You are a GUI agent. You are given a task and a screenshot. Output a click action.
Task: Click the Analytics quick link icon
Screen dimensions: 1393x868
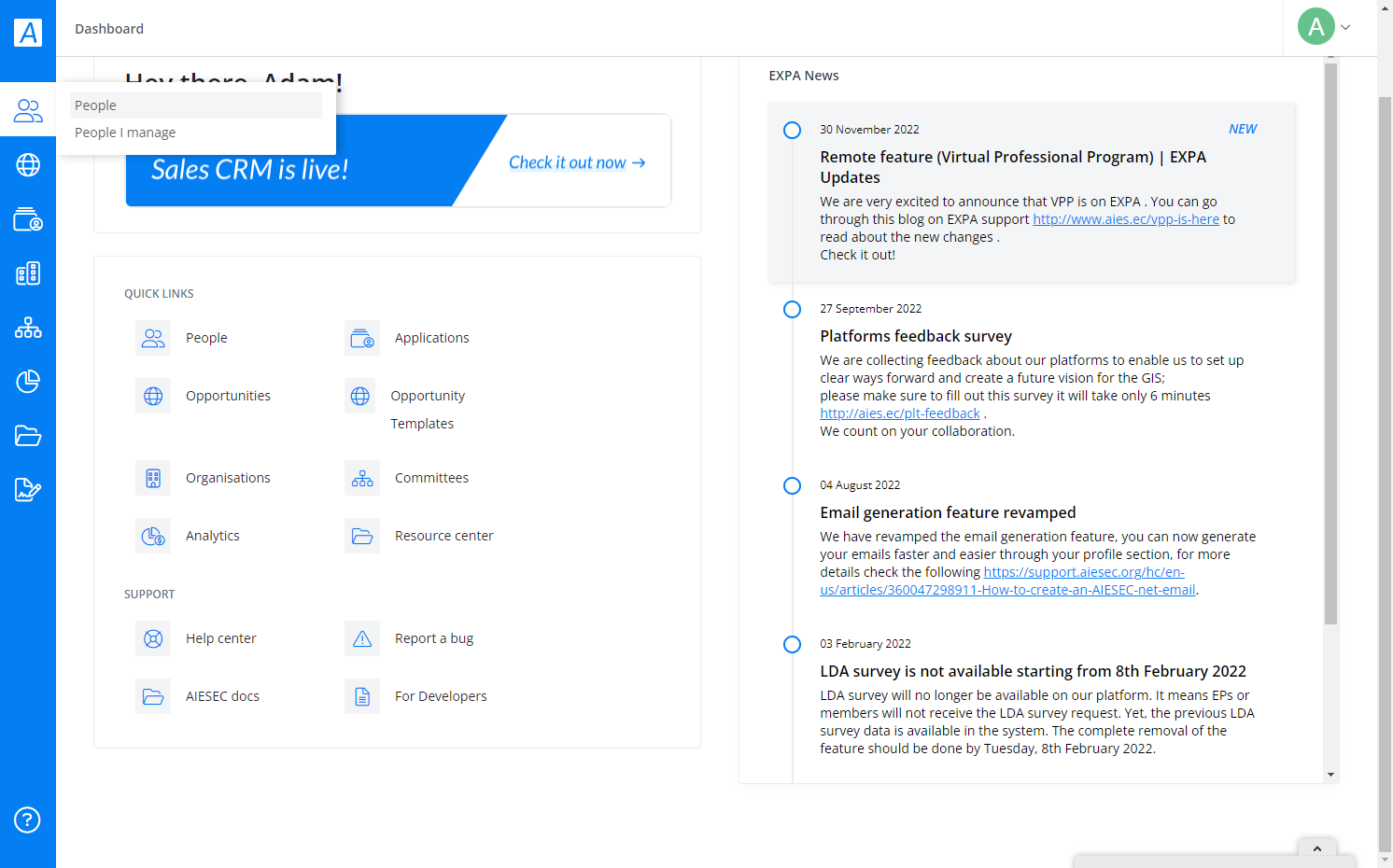pos(153,536)
